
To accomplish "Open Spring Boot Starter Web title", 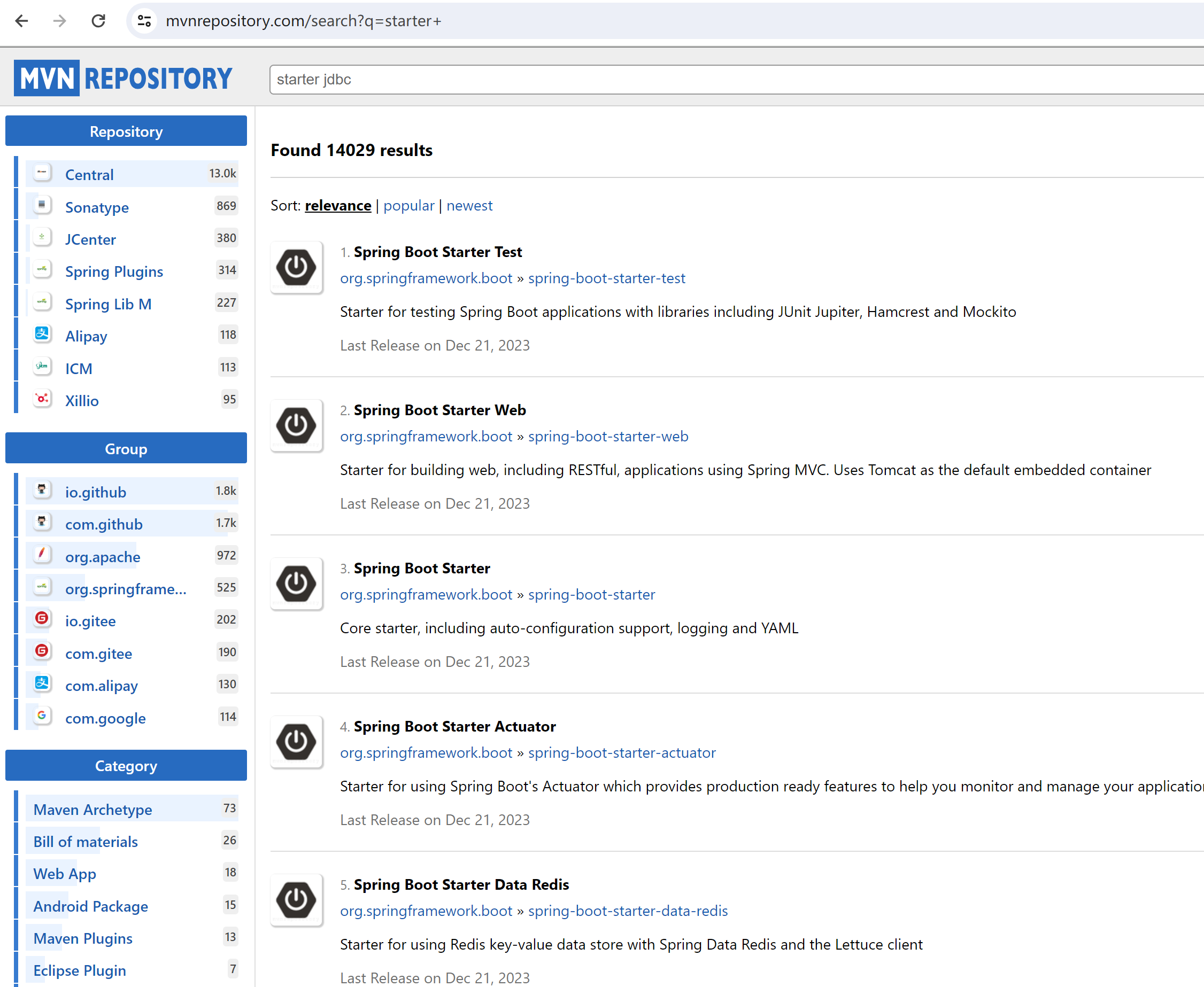I will coord(439,410).
